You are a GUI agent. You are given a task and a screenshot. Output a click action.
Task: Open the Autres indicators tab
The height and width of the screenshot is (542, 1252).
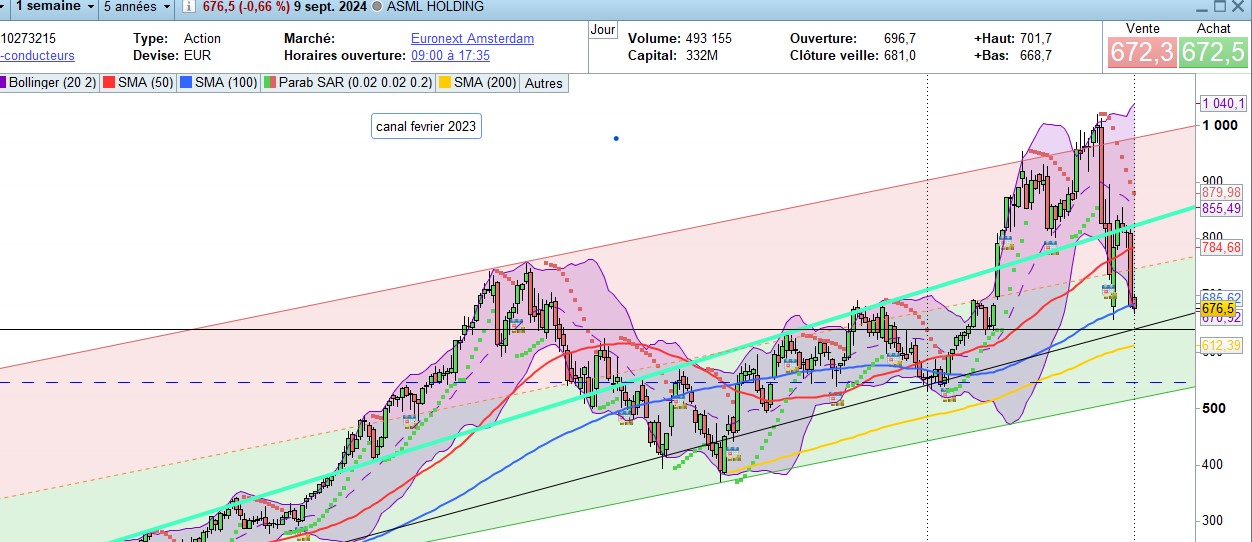(x=544, y=83)
